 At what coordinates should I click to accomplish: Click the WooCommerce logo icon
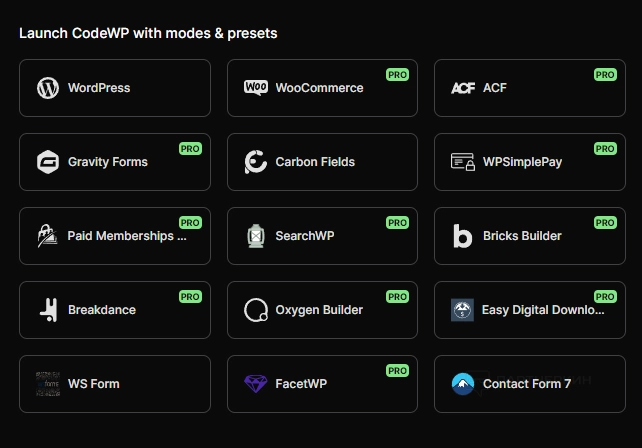coord(256,88)
